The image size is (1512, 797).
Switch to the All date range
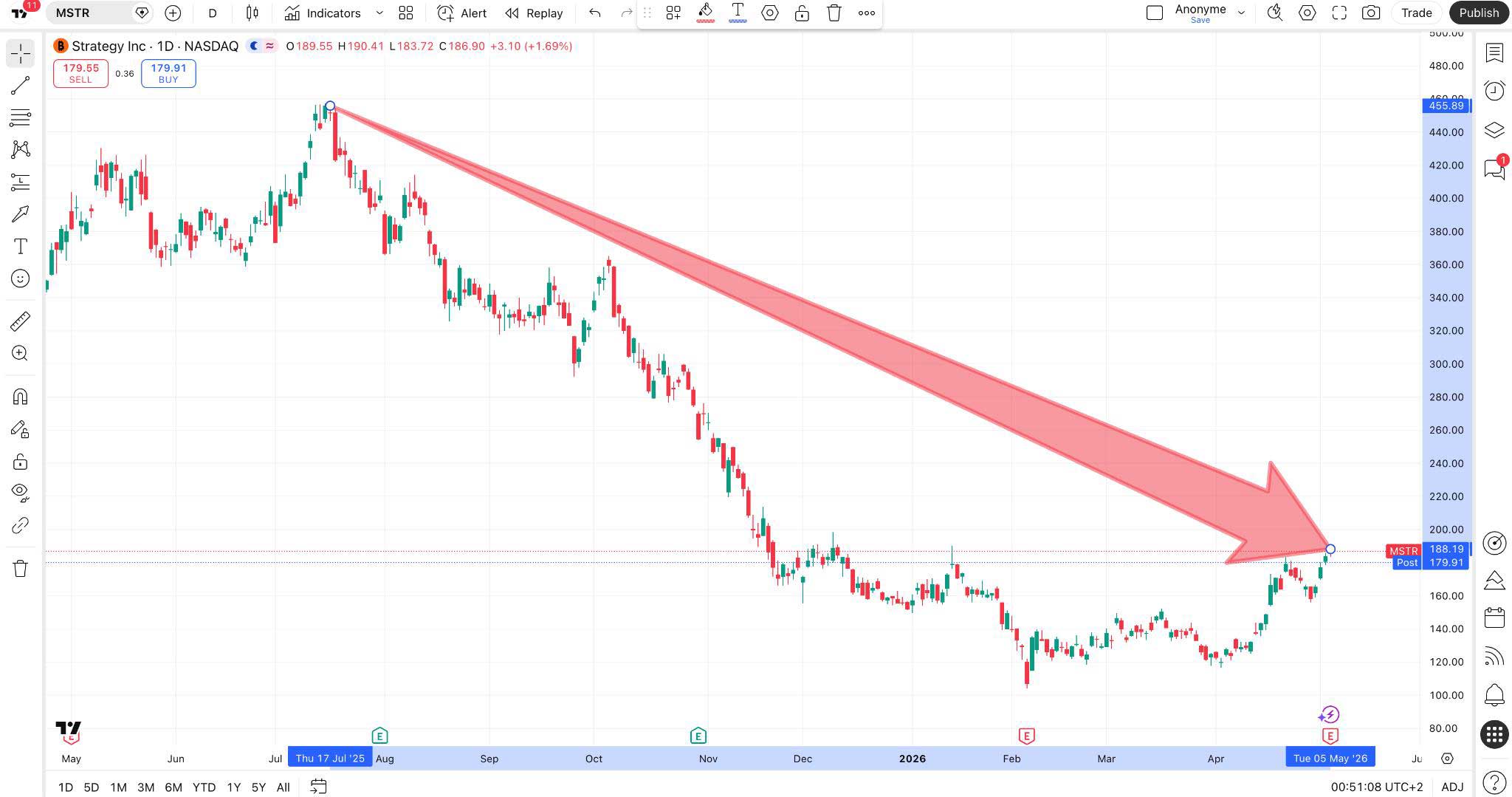[x=283, y=787]
